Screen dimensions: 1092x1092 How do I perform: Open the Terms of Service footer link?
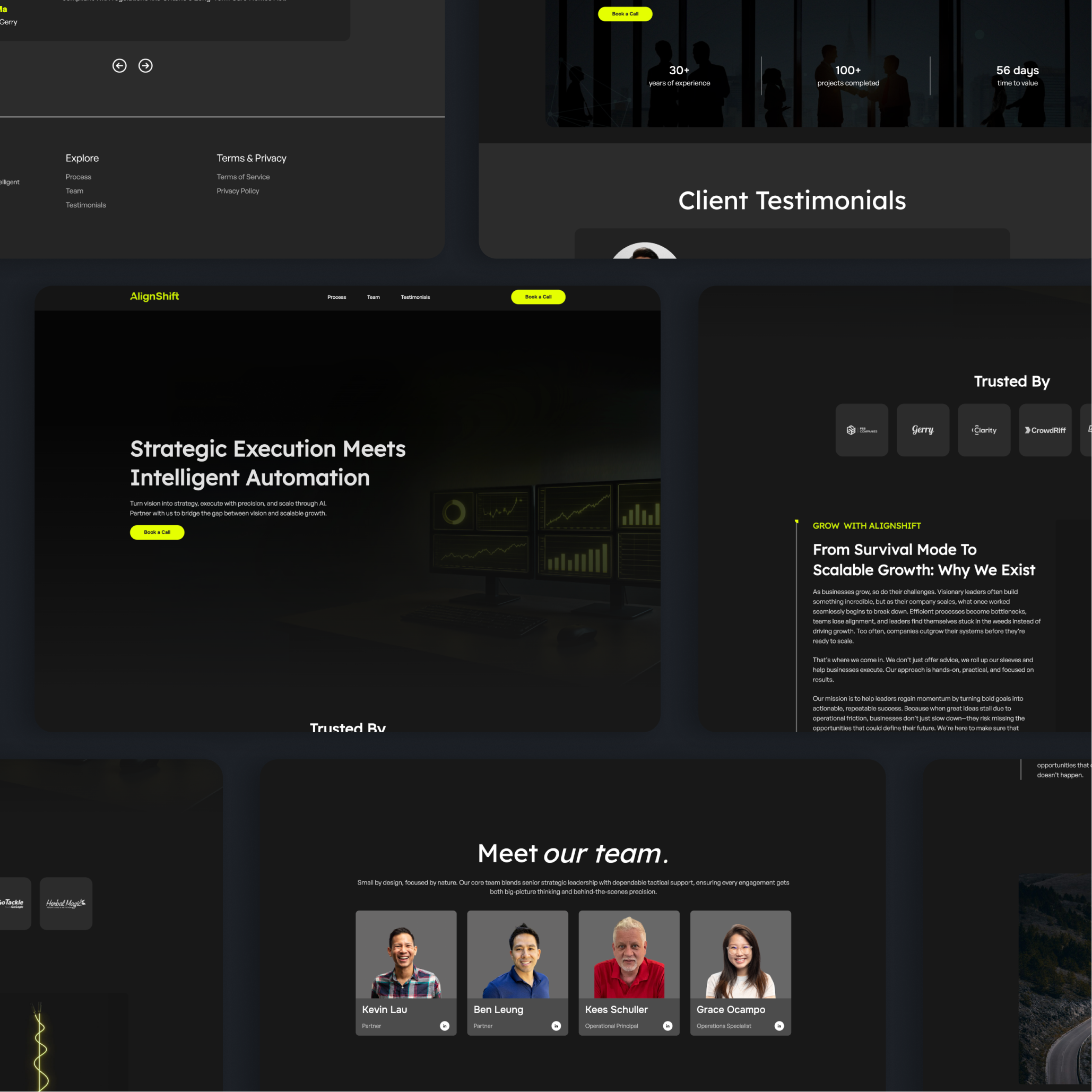243,177
